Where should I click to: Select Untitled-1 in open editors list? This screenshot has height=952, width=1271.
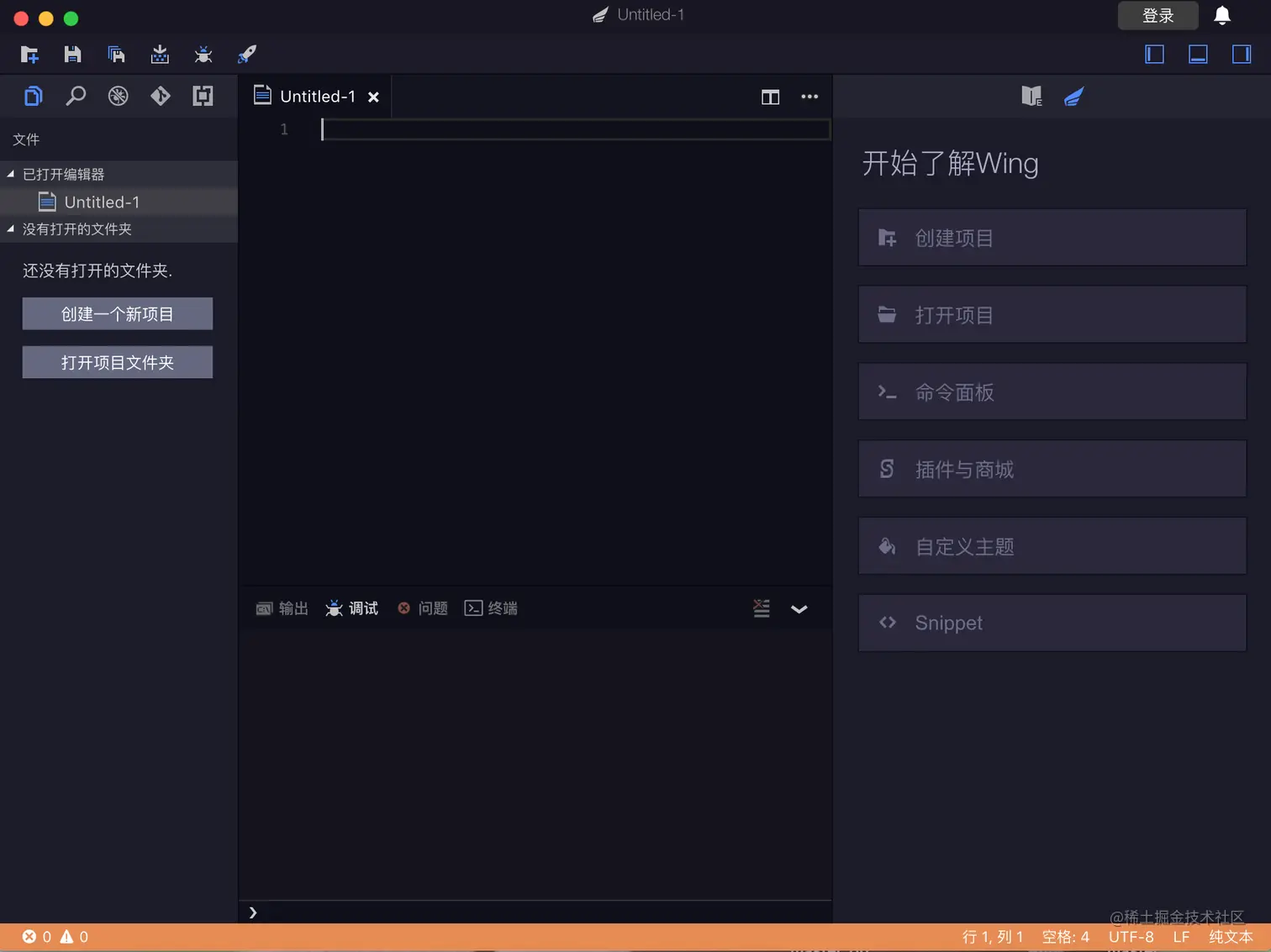(x=119, y=202)
